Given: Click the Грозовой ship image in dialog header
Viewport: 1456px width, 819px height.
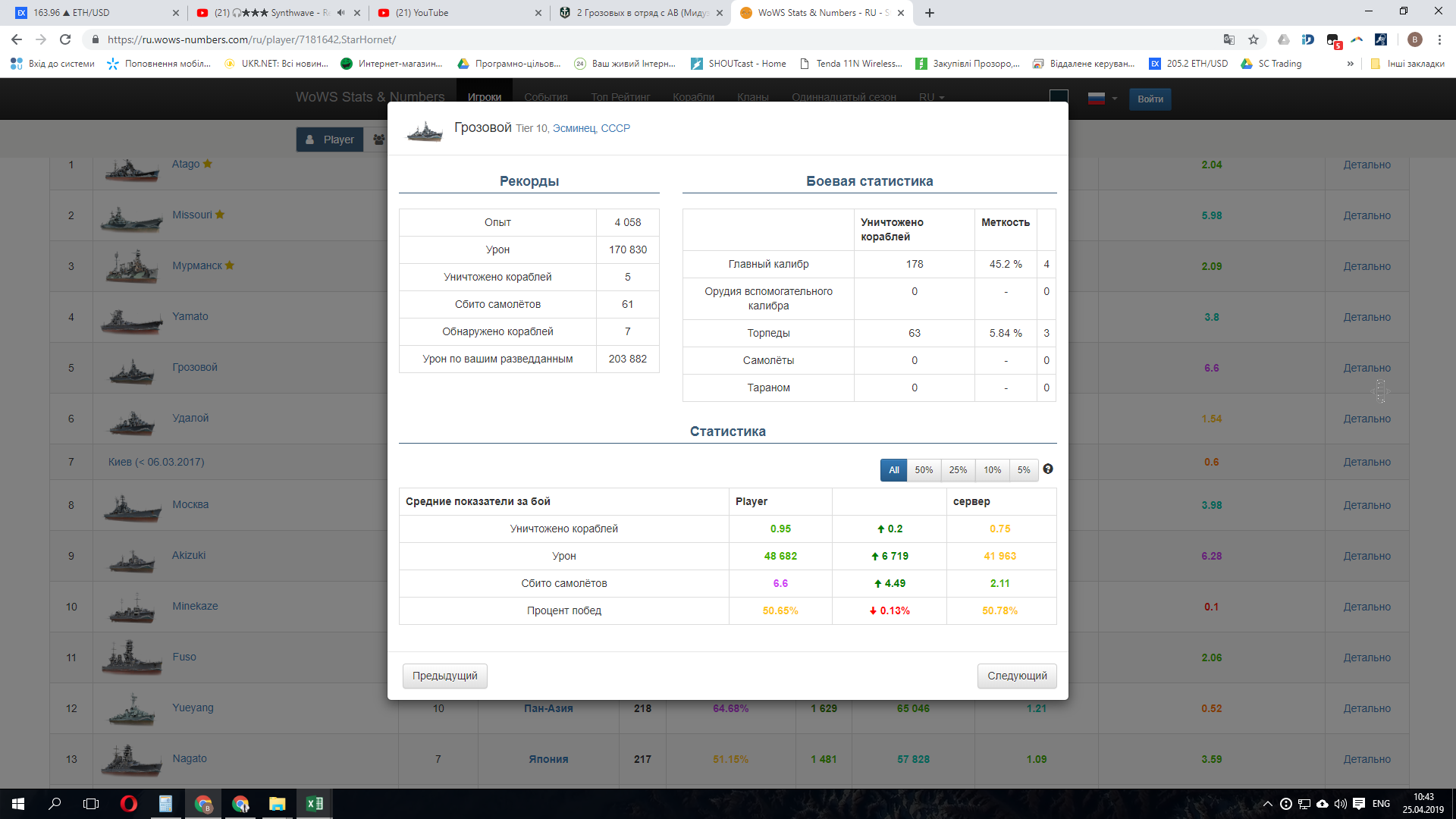Looking at the screenshot, I should point(425,130).
